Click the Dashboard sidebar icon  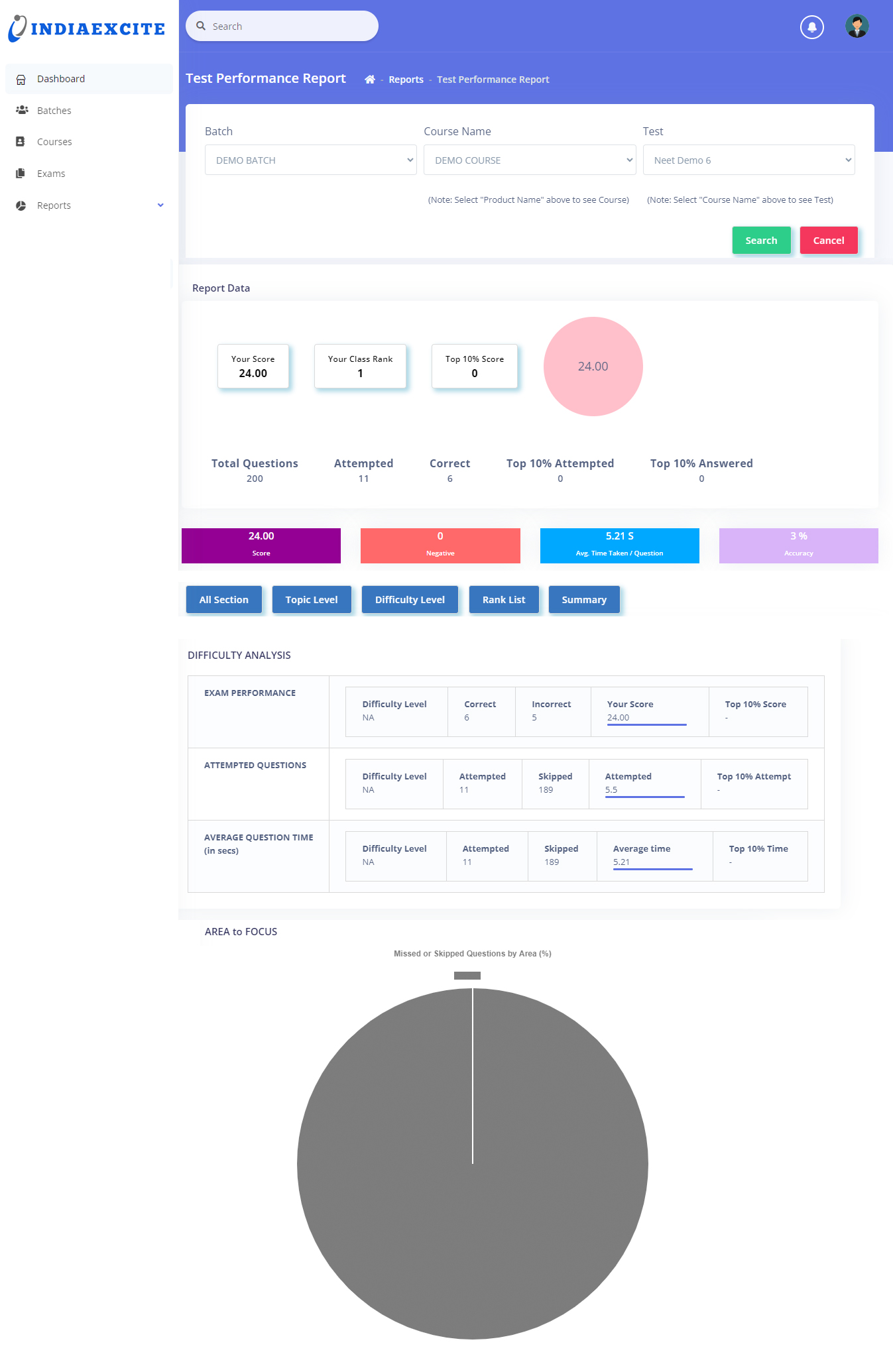(x=21, y=80)
